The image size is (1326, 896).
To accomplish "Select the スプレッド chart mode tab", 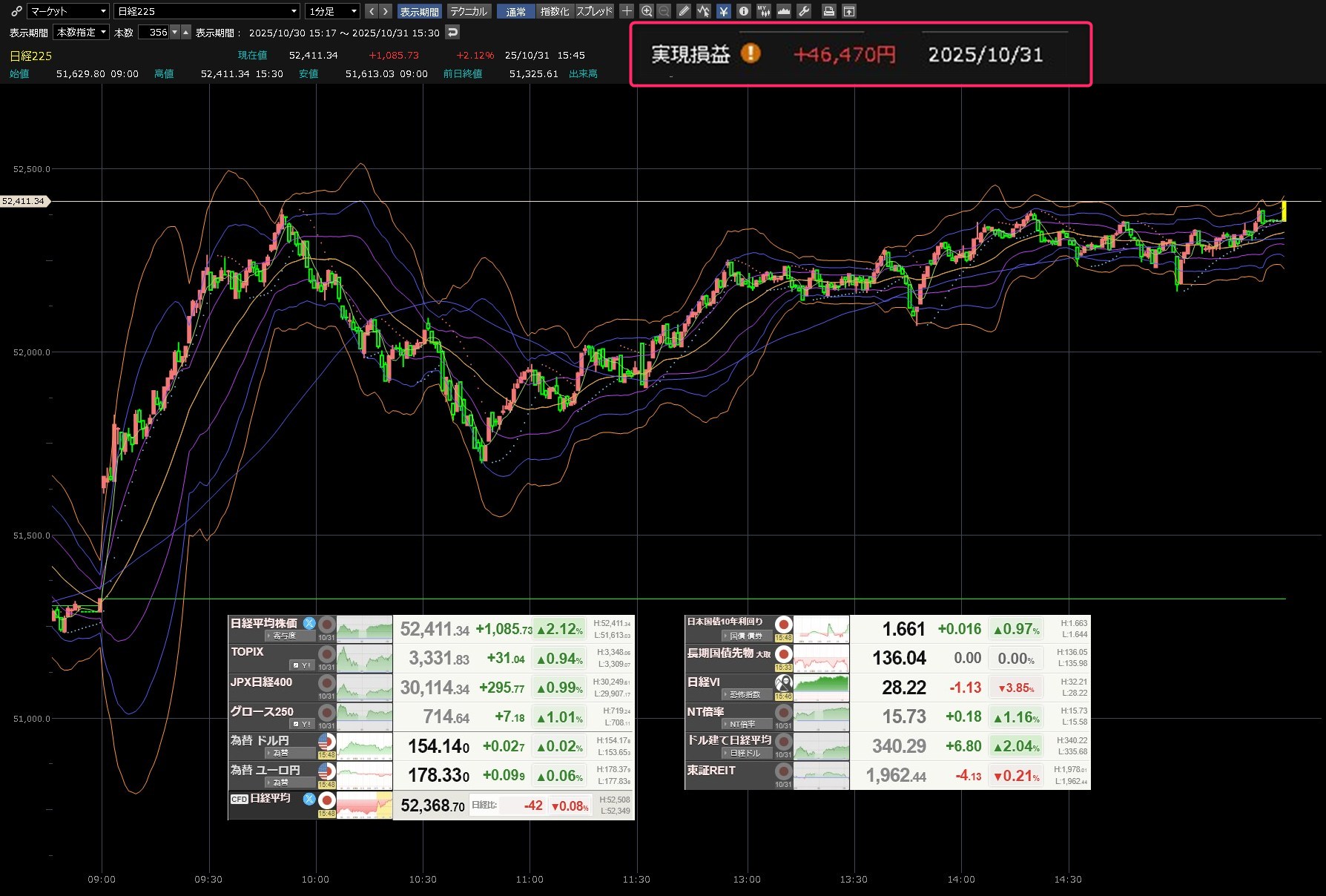I will click(x=594, y=11).
